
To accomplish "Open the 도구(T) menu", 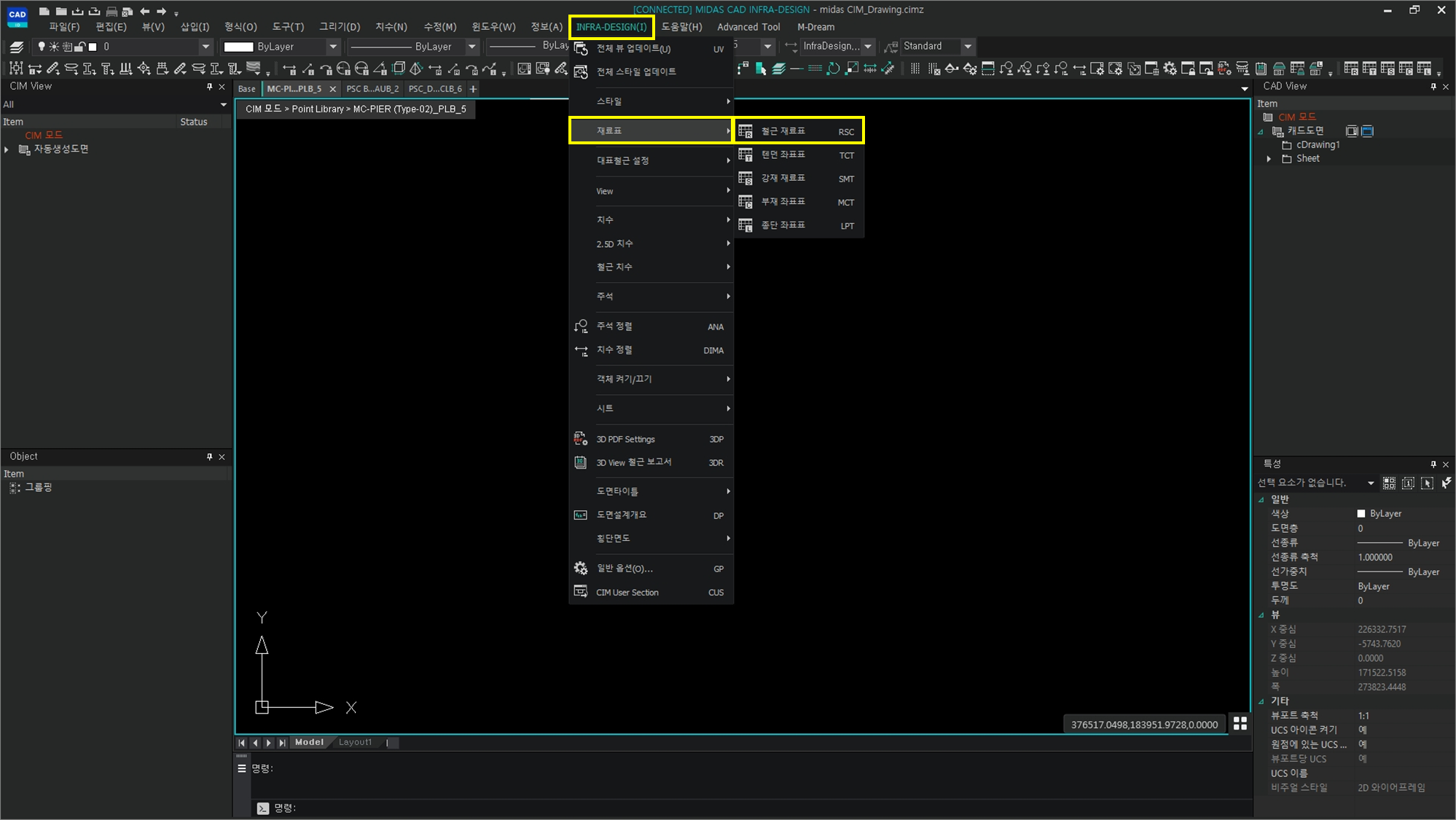I will coord(288,27).
